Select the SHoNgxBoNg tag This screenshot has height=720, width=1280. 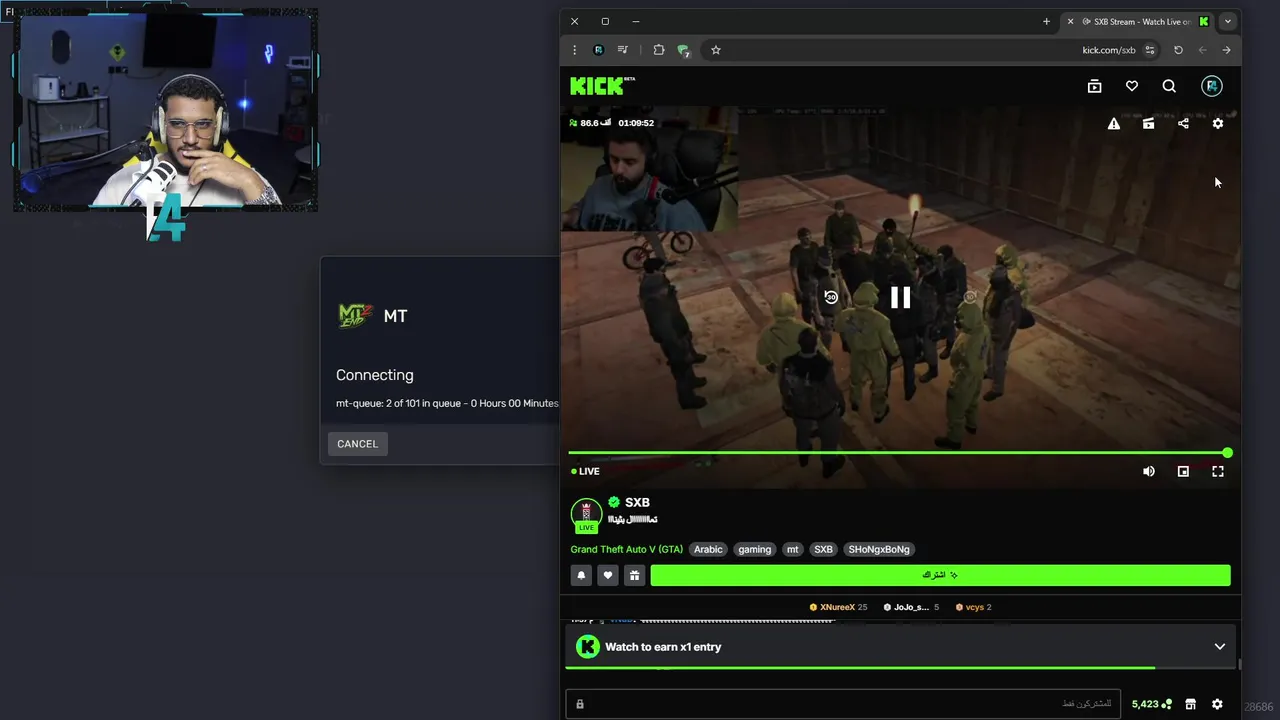click(x=879, y=549)
